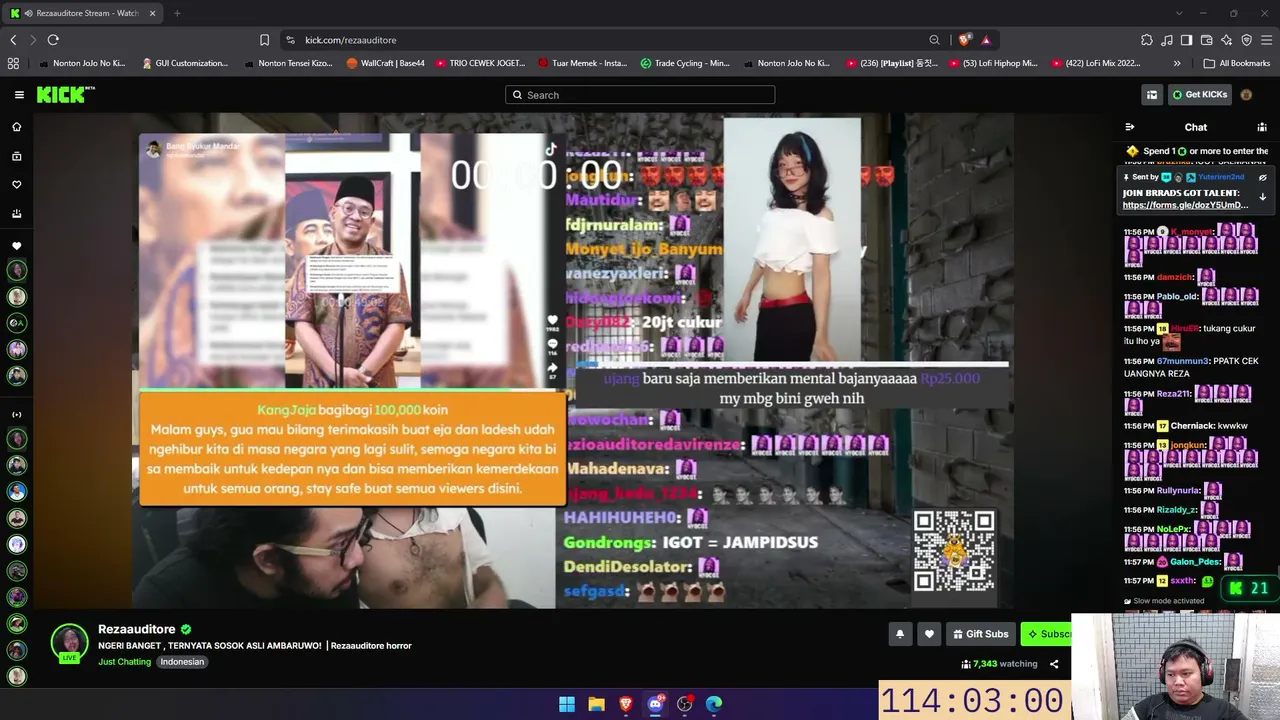Open the browser main menu
The width and height of the screenshot is (1280, 720).
[1267, 40]
